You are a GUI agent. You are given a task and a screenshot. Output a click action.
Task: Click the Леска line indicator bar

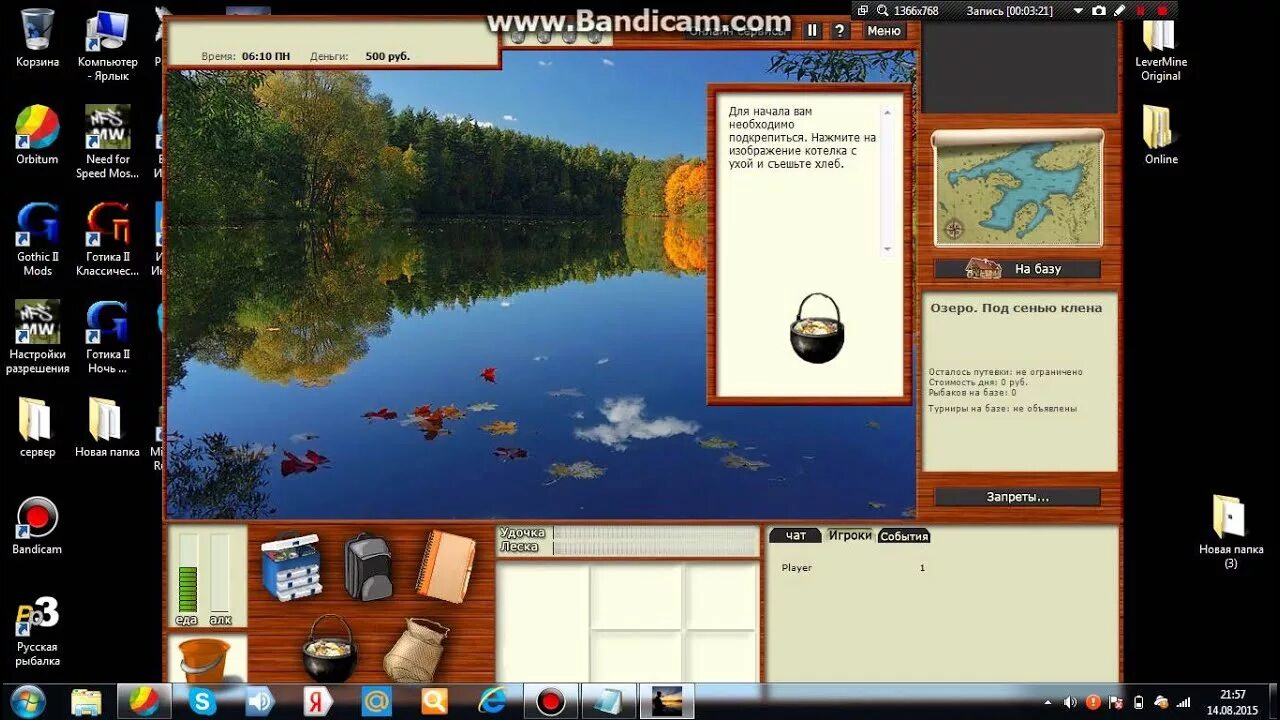[x=656, y=548]
